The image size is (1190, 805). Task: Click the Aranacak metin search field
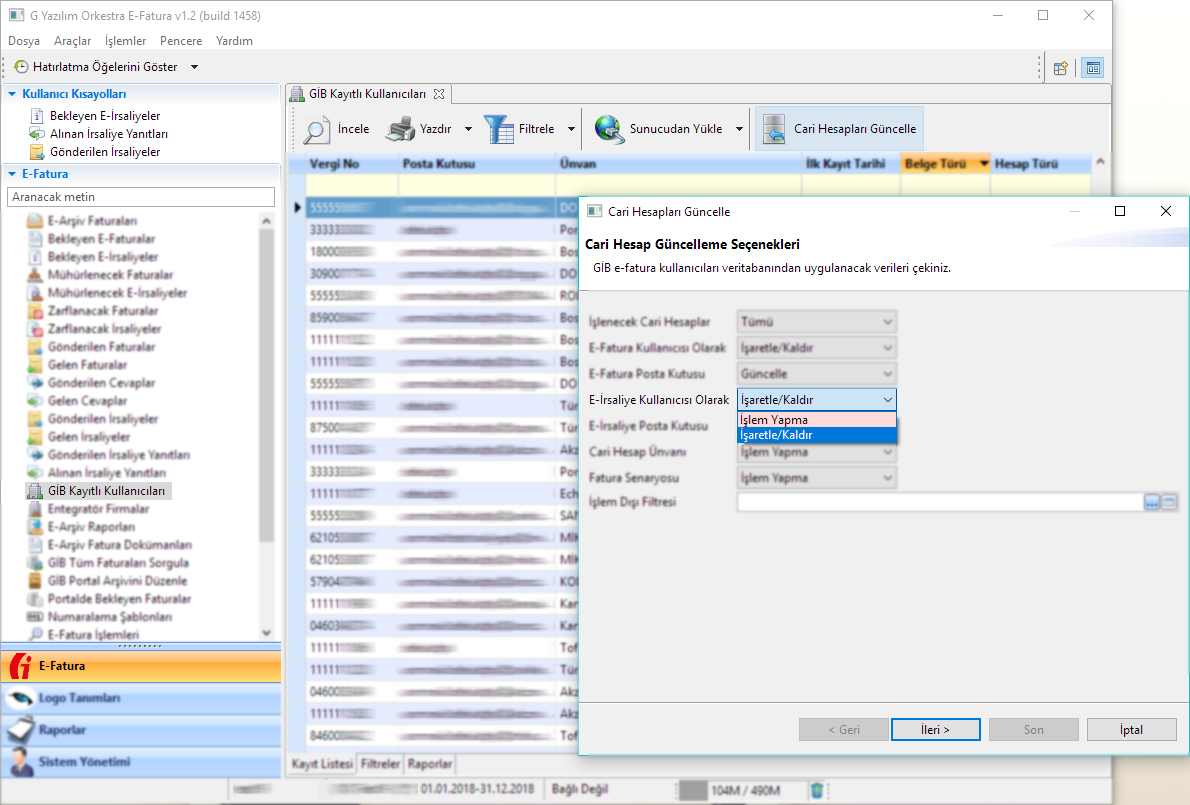click(140, 197)
